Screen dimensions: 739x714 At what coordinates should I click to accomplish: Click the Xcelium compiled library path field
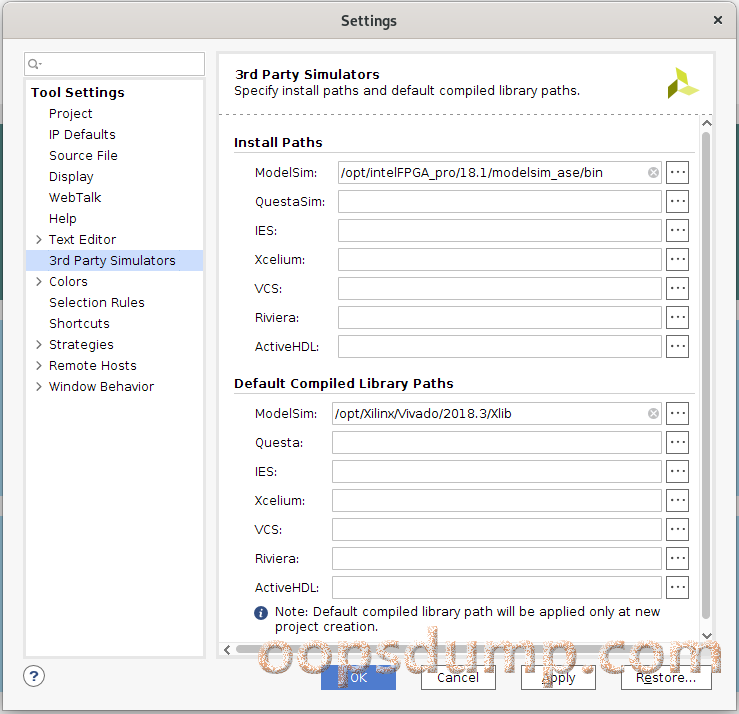pyautogui.click(x=497, y=501)
